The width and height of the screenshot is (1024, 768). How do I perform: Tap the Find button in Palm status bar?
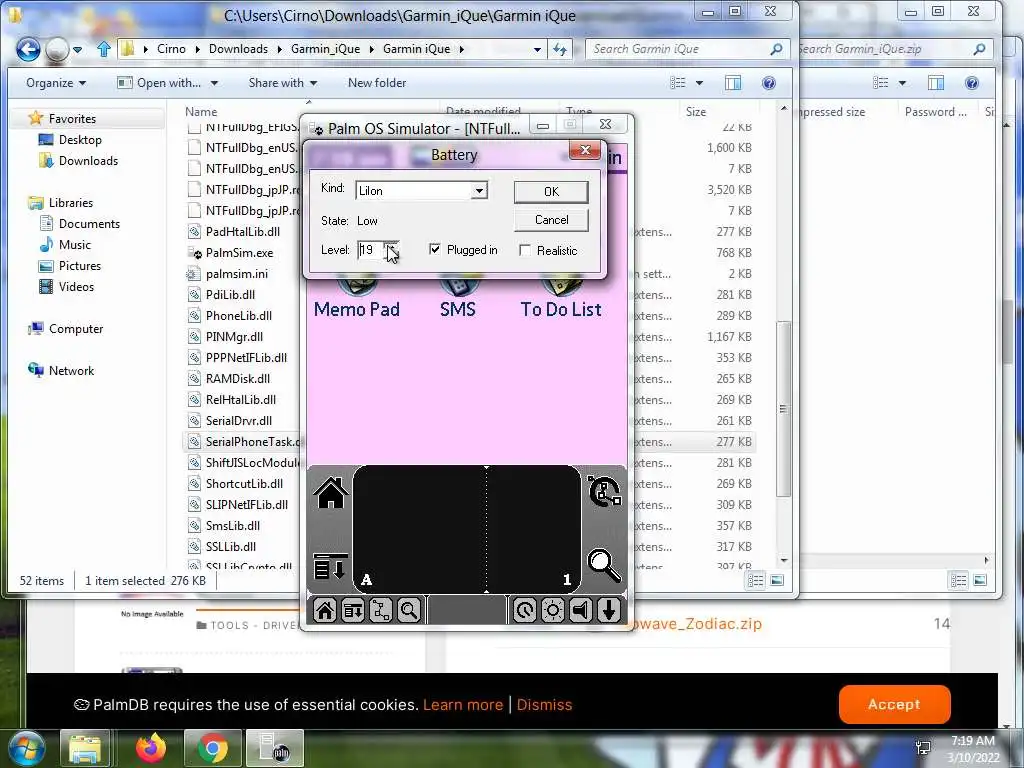point(409,611)
